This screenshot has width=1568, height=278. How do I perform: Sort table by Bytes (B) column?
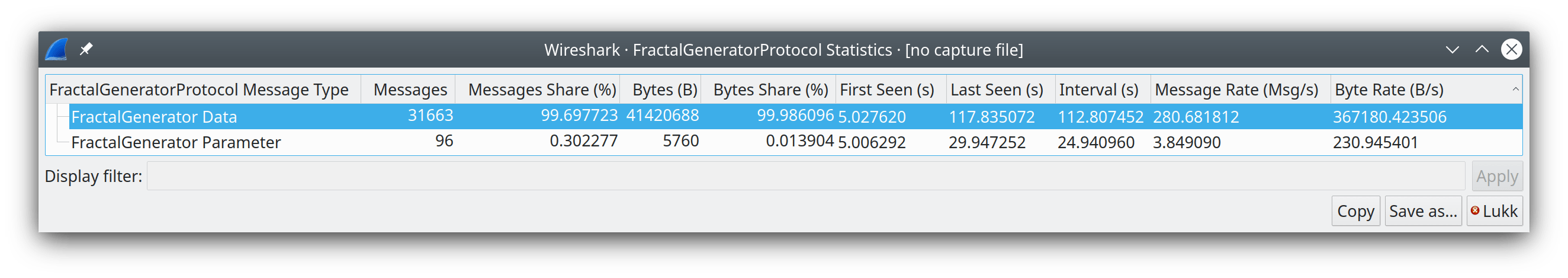click(664, 90)
